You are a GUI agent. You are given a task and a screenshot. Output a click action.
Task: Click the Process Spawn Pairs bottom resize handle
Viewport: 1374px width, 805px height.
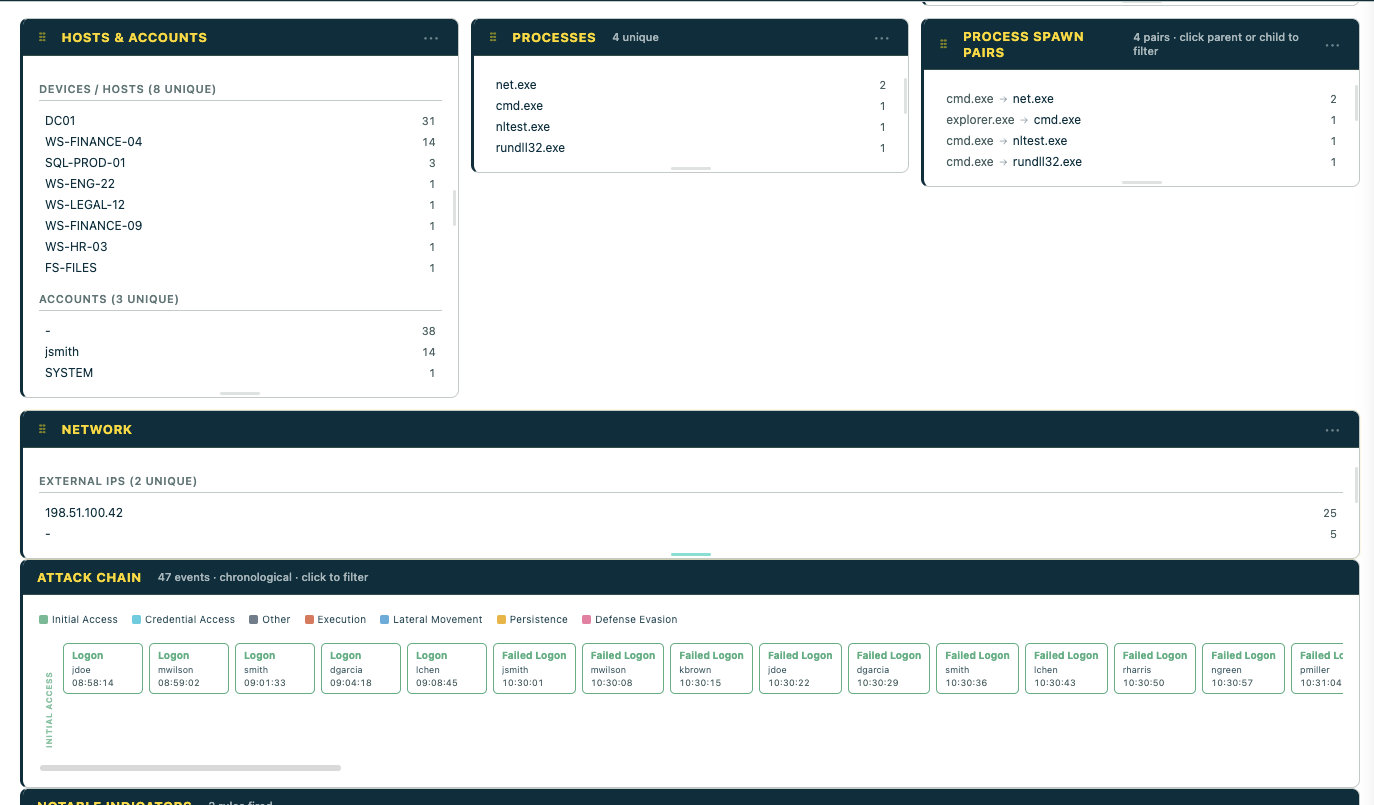(1142, 182)
